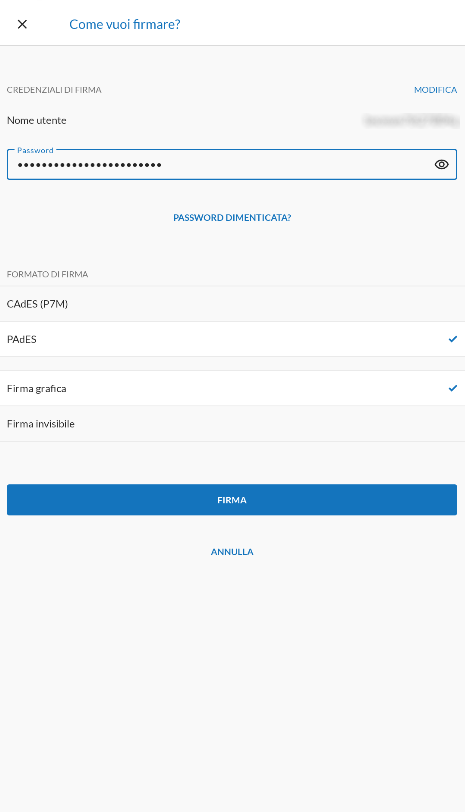Click the Firma grafica checkmark icon
The height and width of the screenshot is (812, 465).
click(x=453, y=388)
